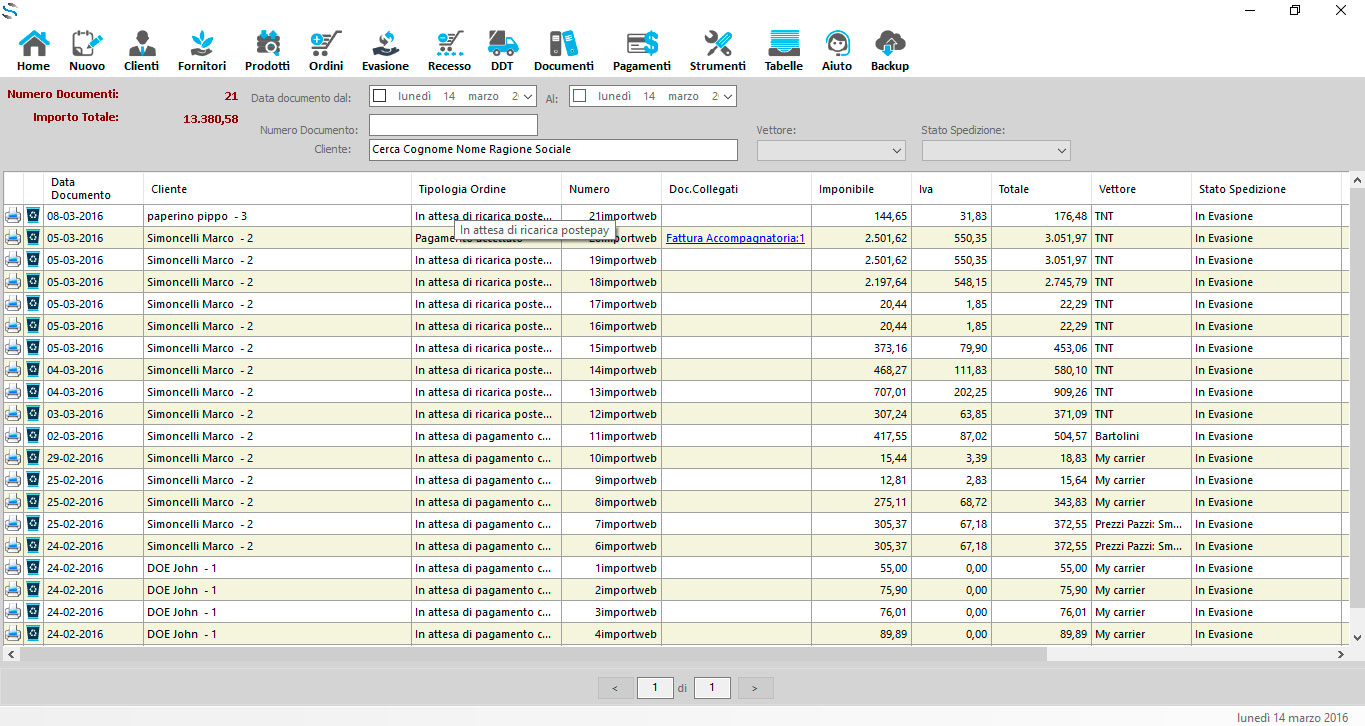Open Pagamenti from the toolbar

[641, 50]
